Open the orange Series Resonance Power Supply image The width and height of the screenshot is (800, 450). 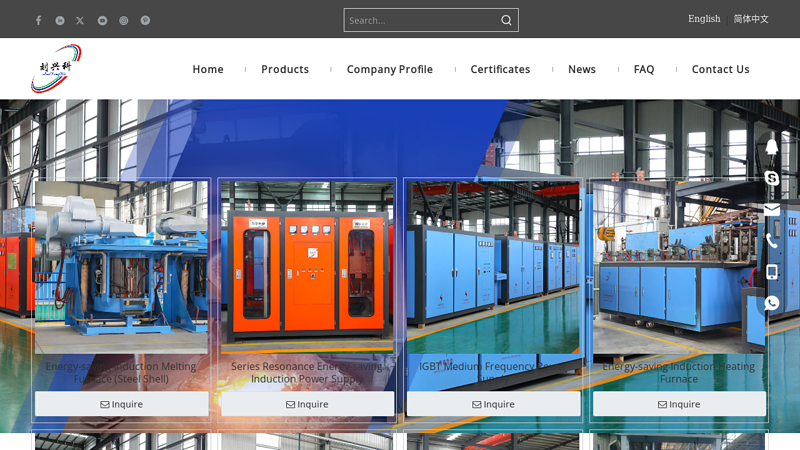(307, 267)
